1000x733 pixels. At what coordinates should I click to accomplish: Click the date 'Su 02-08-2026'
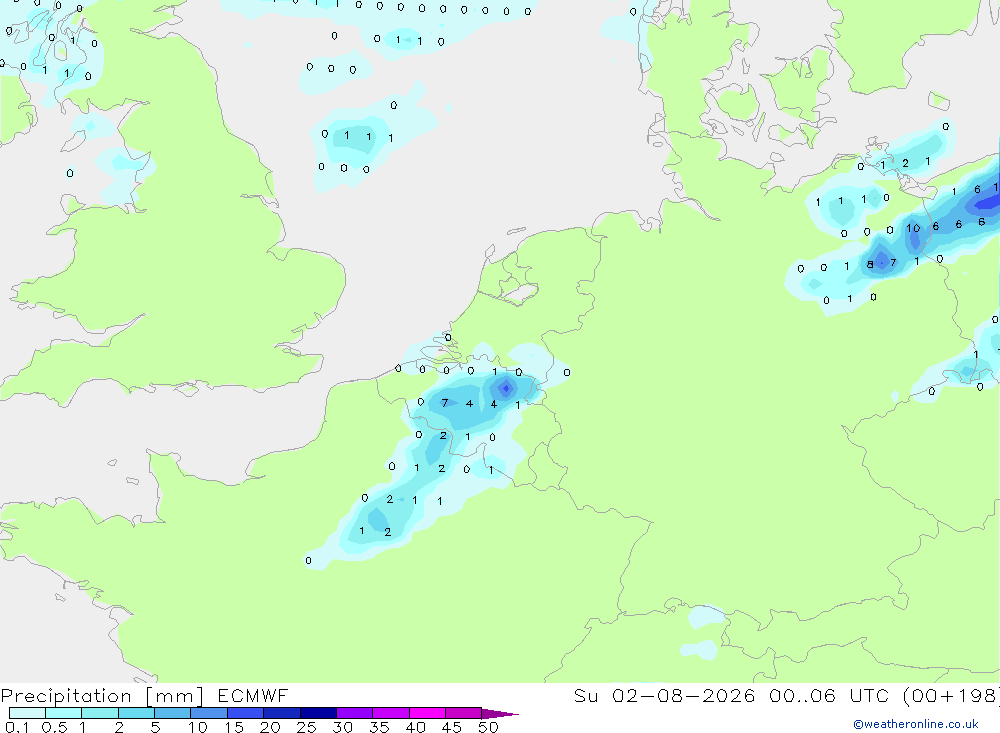664,695
